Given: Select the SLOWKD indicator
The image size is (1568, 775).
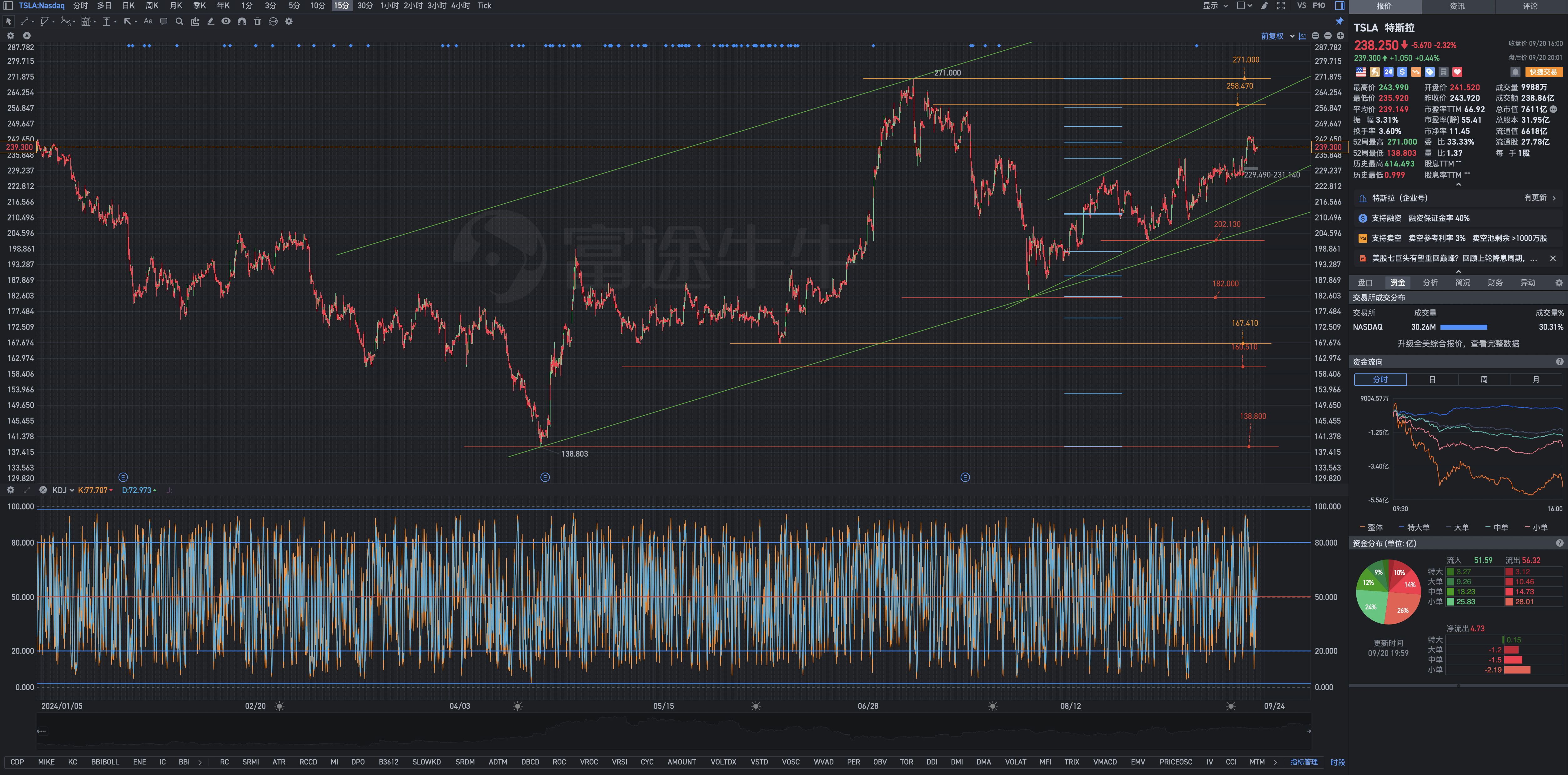Looking at the screenshot, I should pyautogui.click(x=426, y=762).
